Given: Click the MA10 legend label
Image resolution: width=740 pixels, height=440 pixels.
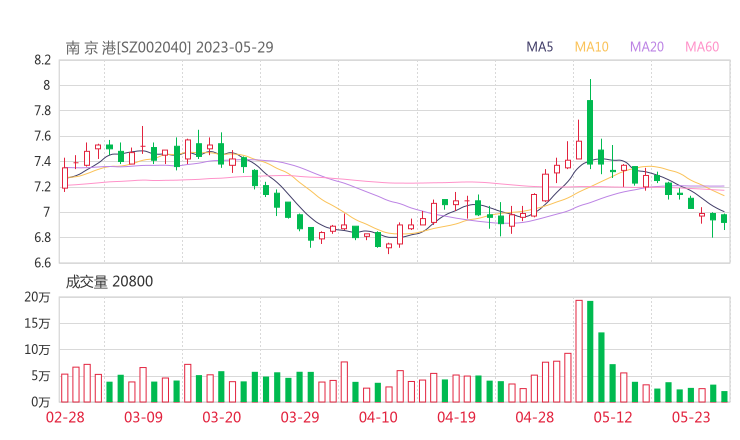Looking at the screenshot, I should pyautogui.click(x=591, y=47).
